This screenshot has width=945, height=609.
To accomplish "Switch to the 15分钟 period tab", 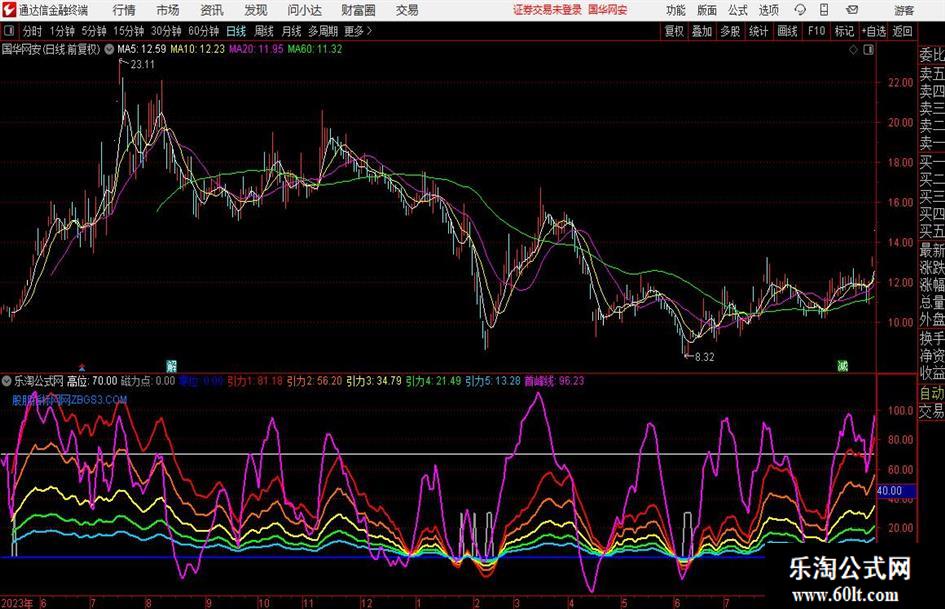I will coord(128,31).
